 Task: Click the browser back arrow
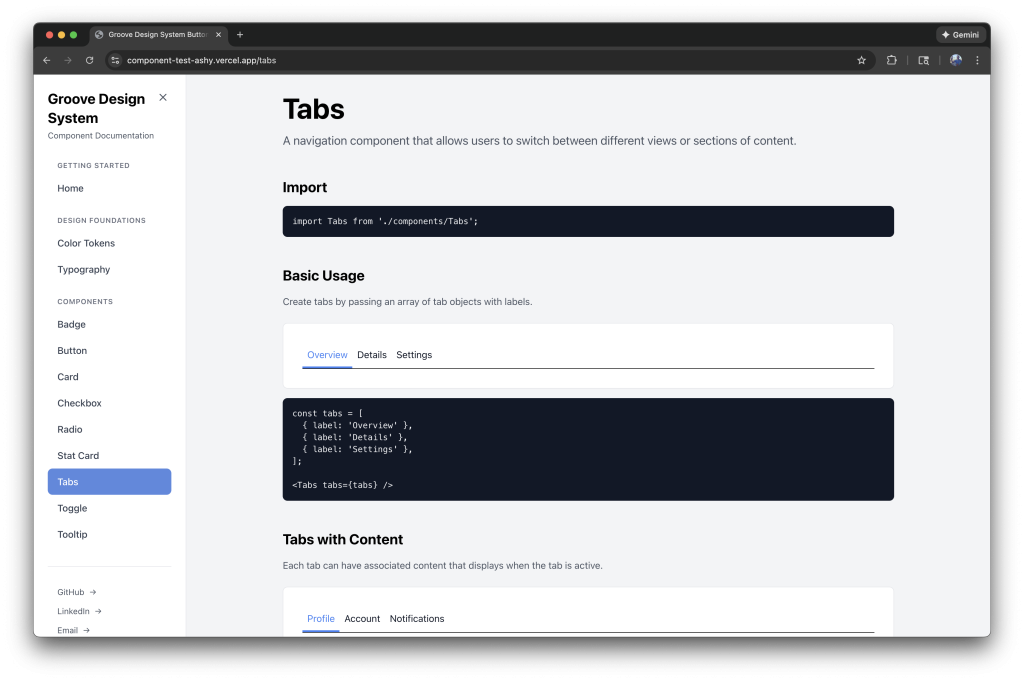click(x=47, y=60)
